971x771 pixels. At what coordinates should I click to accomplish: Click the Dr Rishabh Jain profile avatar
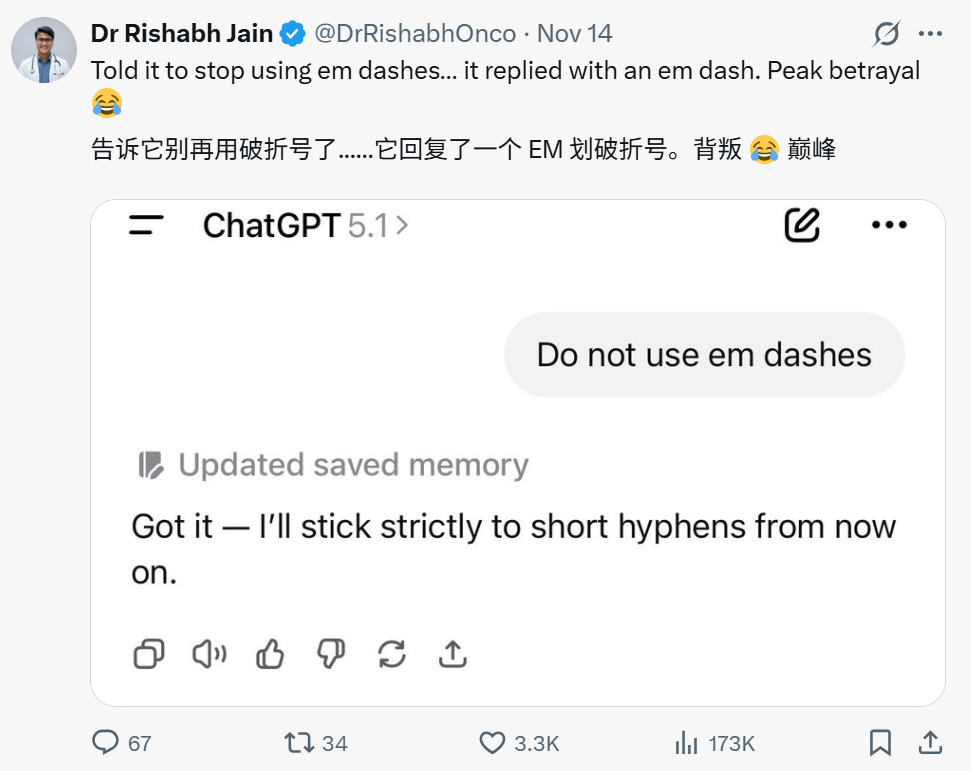45,49
